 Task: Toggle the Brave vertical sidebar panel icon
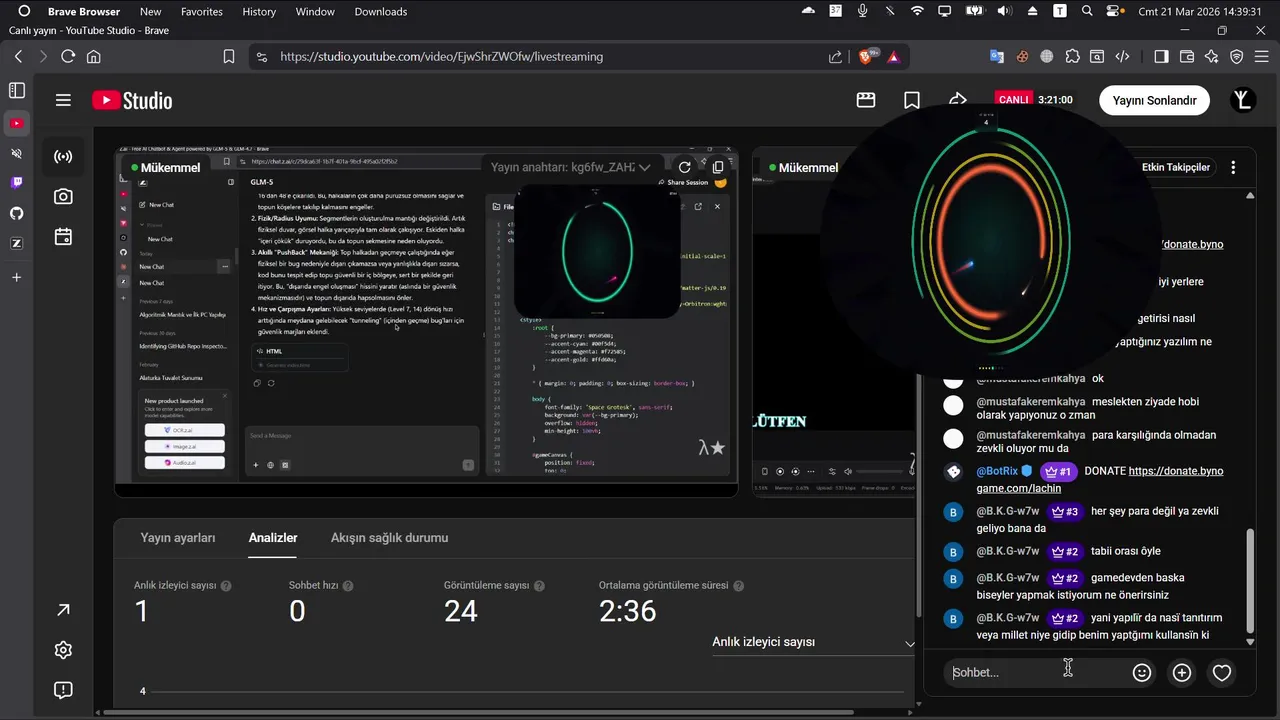tap(17, 91)
